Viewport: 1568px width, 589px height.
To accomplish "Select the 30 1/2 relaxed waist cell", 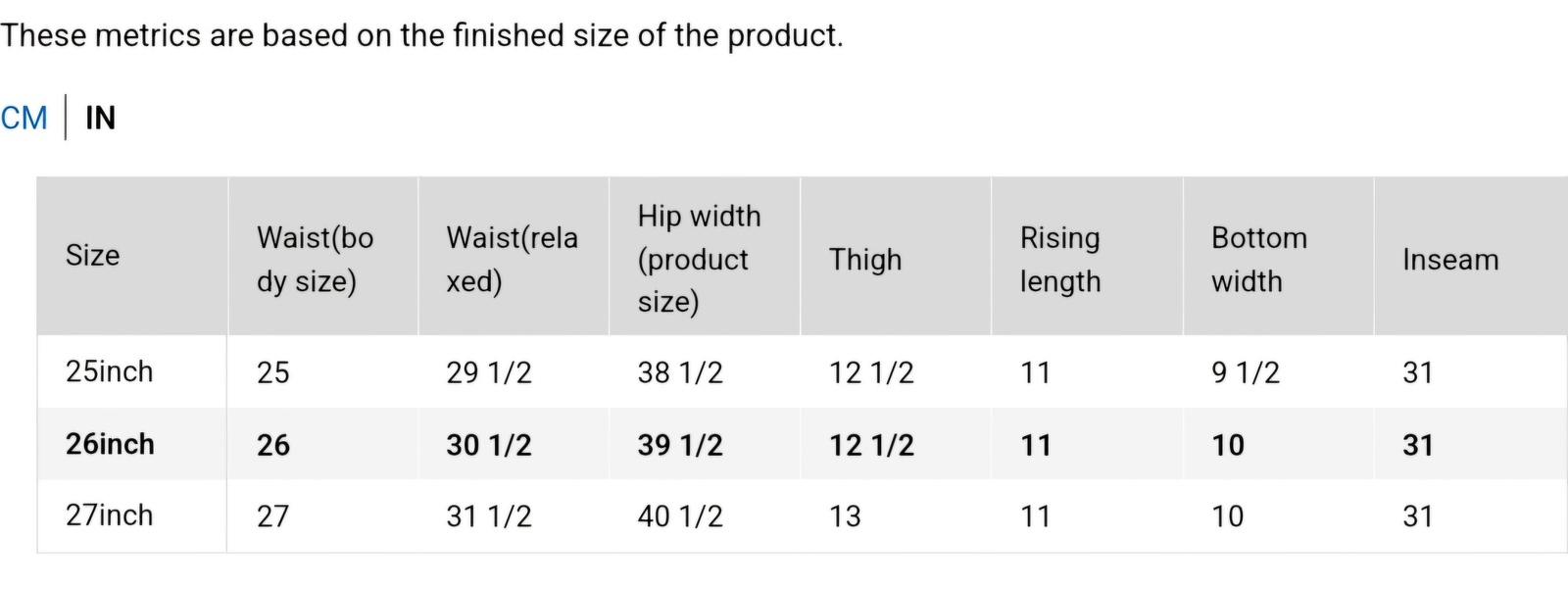I will click(489, 445).
